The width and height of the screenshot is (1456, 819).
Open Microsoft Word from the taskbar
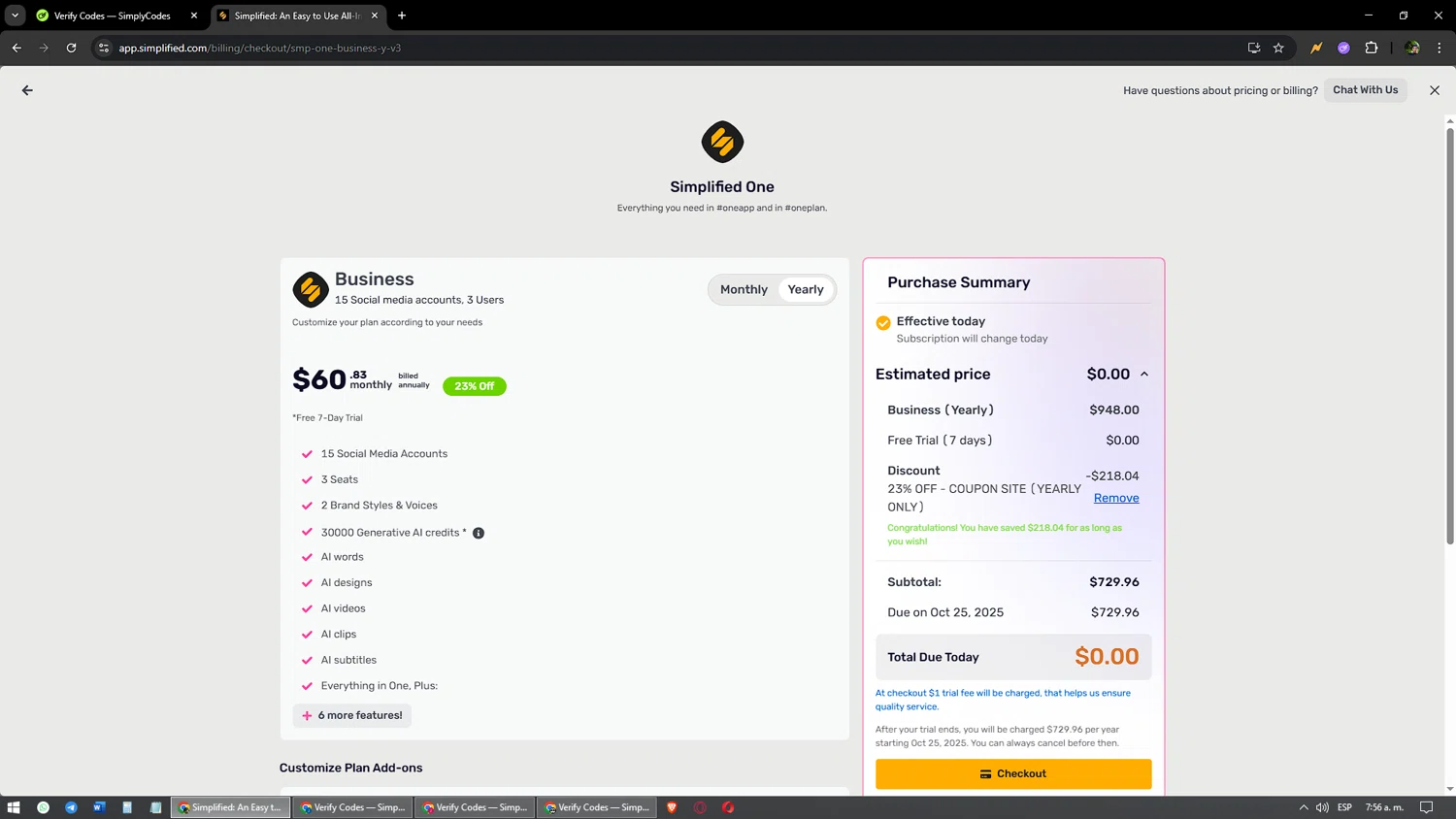(x=99, y=807)
